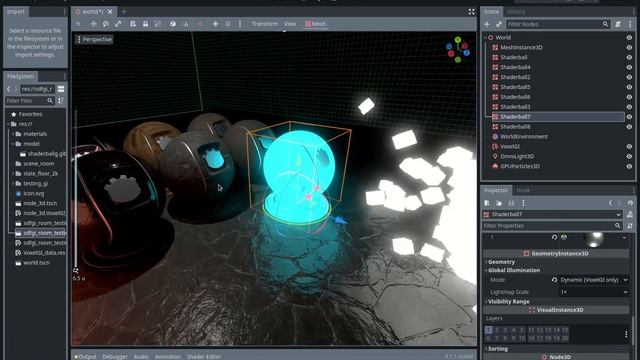Image resolution: width=640 pixels, height=360 pixels.
Task: Open the Shader Editor bottom panel
Action: pyautogui.click(x=204, y=356)
